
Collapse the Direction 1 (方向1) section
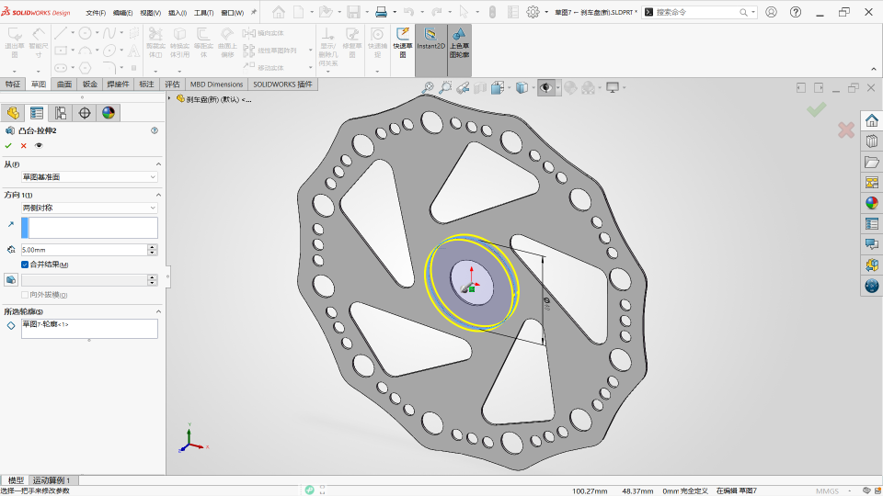(x=158, y=195)
